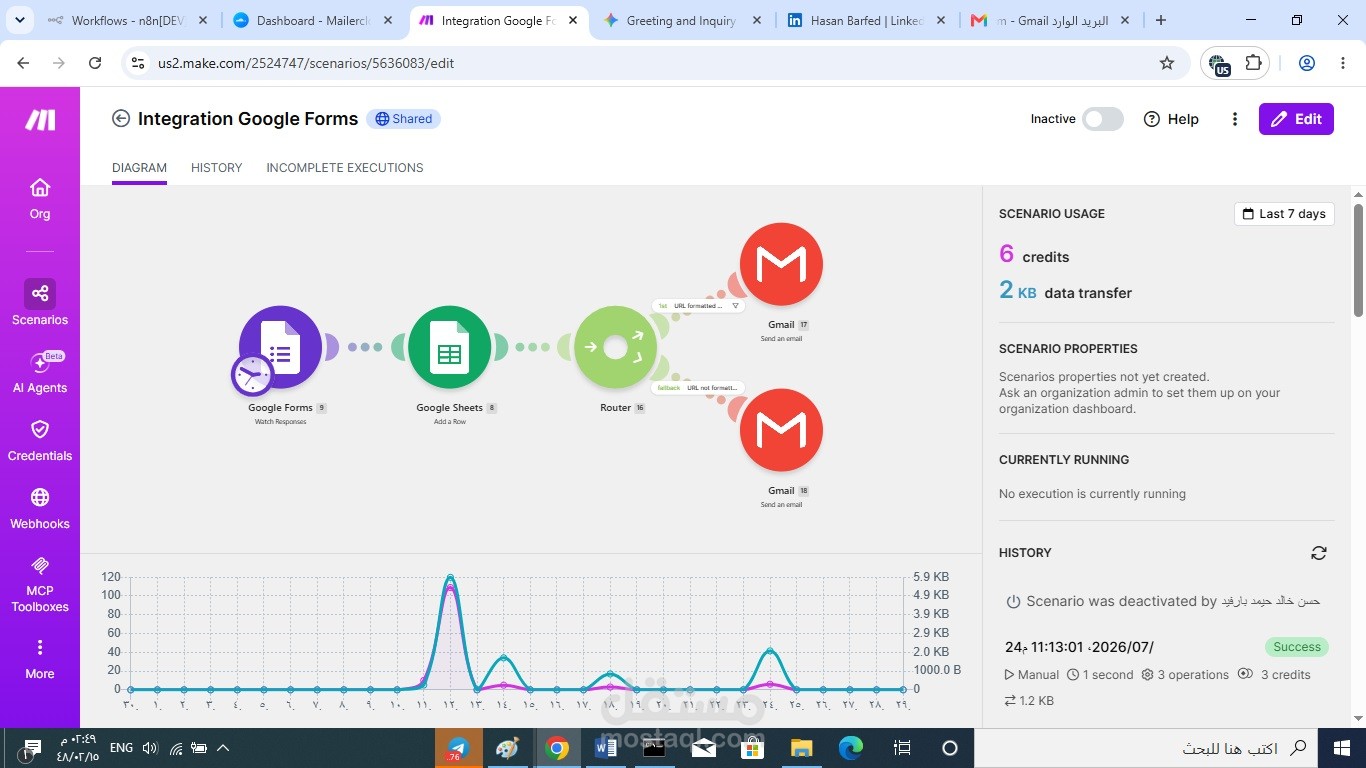Image resolution: width=1366 pixels, height=768 pixels.
Task: Open File Explorer from the taskbar
Action: point(802,748)
